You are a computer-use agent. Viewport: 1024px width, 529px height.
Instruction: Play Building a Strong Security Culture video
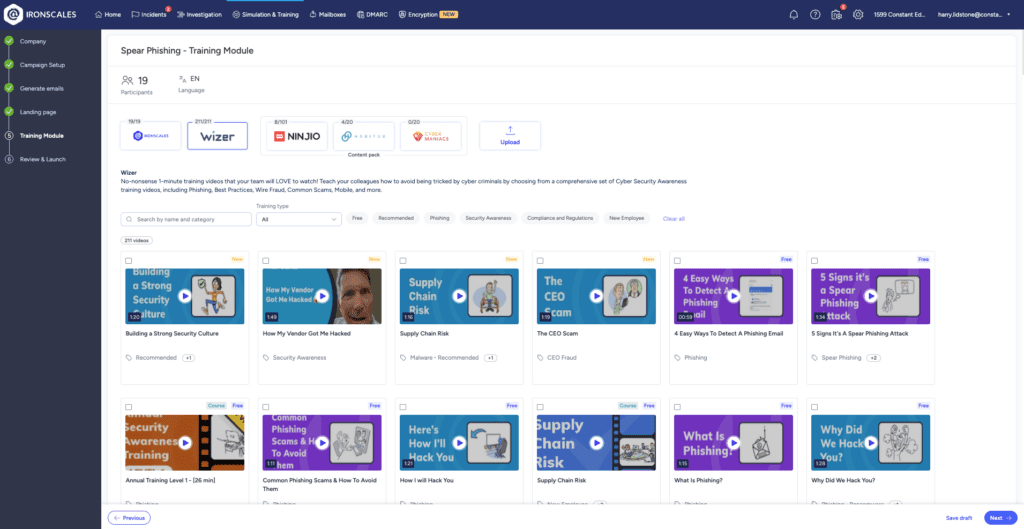(185, 296)
